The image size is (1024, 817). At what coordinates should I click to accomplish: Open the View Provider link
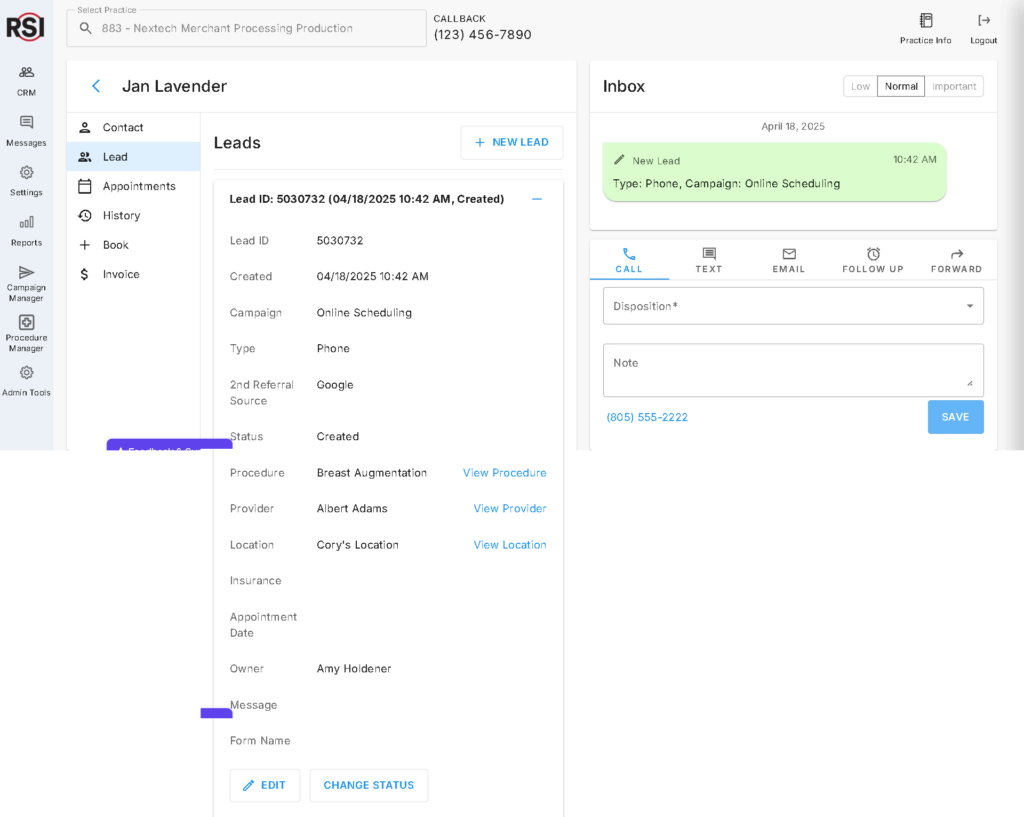pos(509,509)
